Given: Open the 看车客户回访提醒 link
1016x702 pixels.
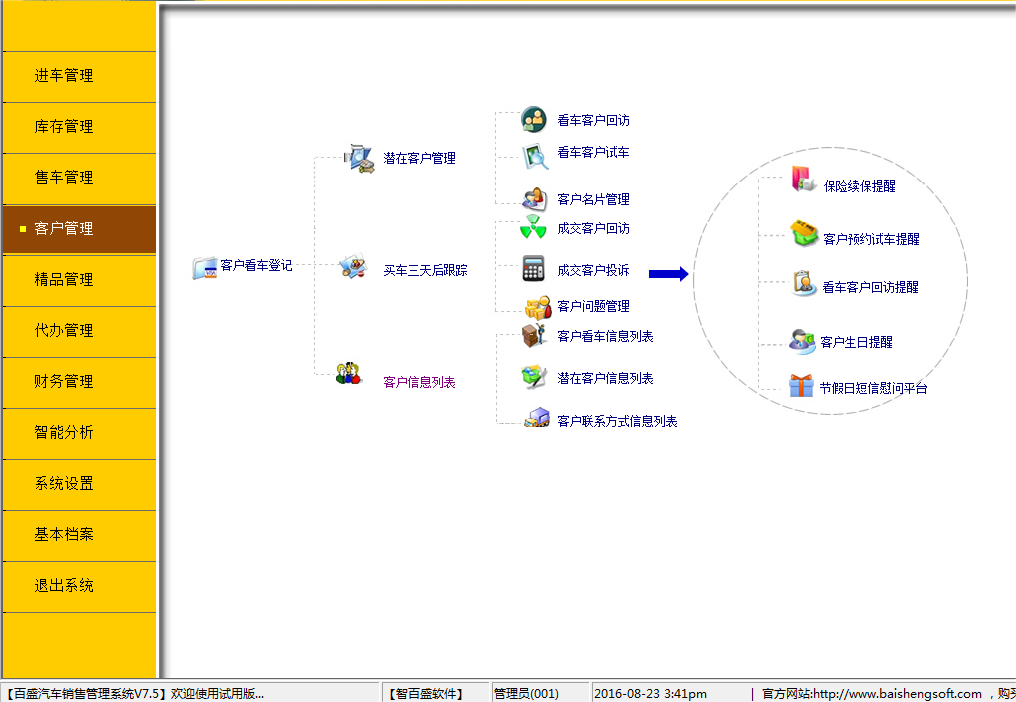Looking at the screenshot, I should [870, 287].
